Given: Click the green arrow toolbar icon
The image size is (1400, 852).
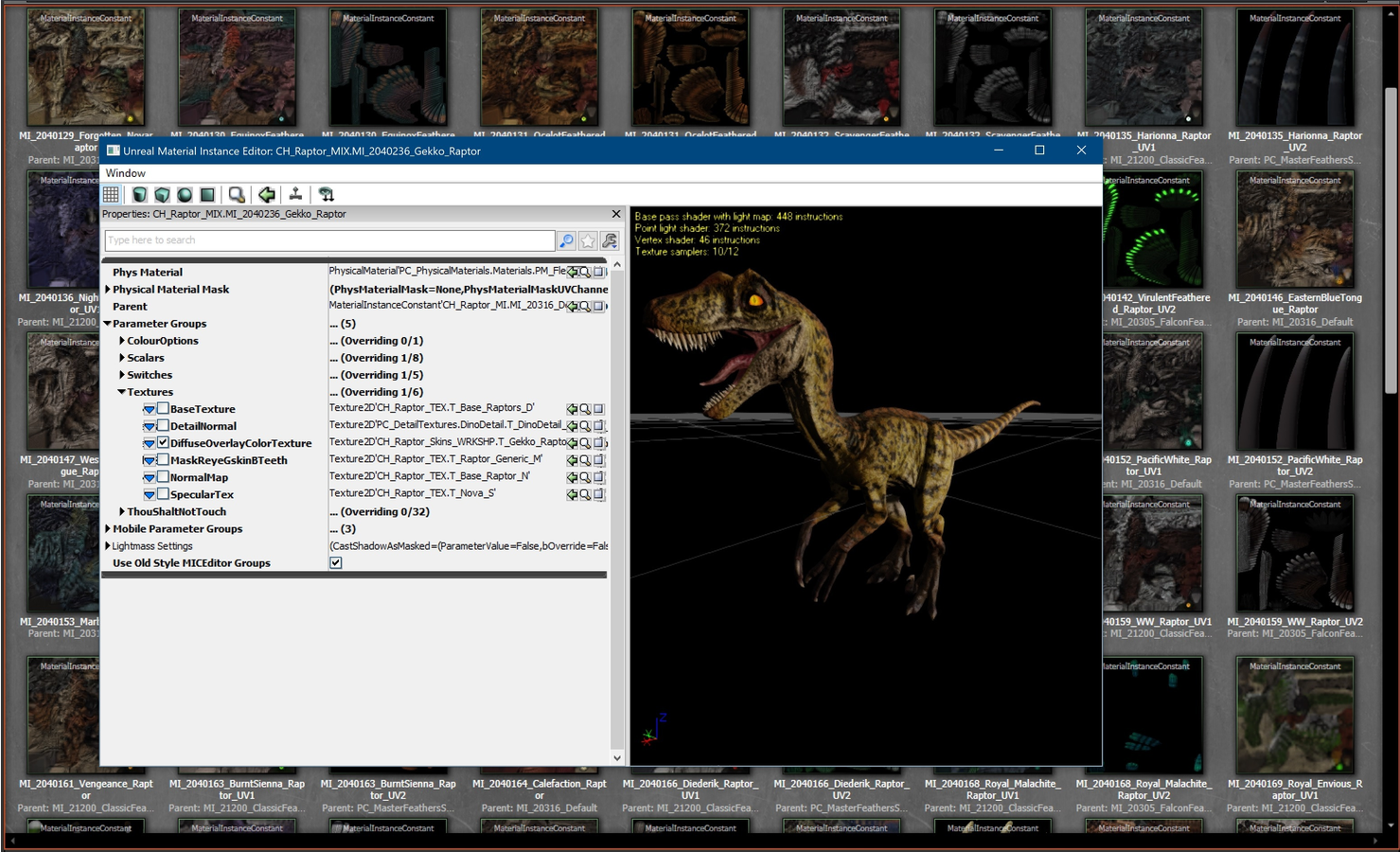Looking at the screenshot, I should coord(267,194).
